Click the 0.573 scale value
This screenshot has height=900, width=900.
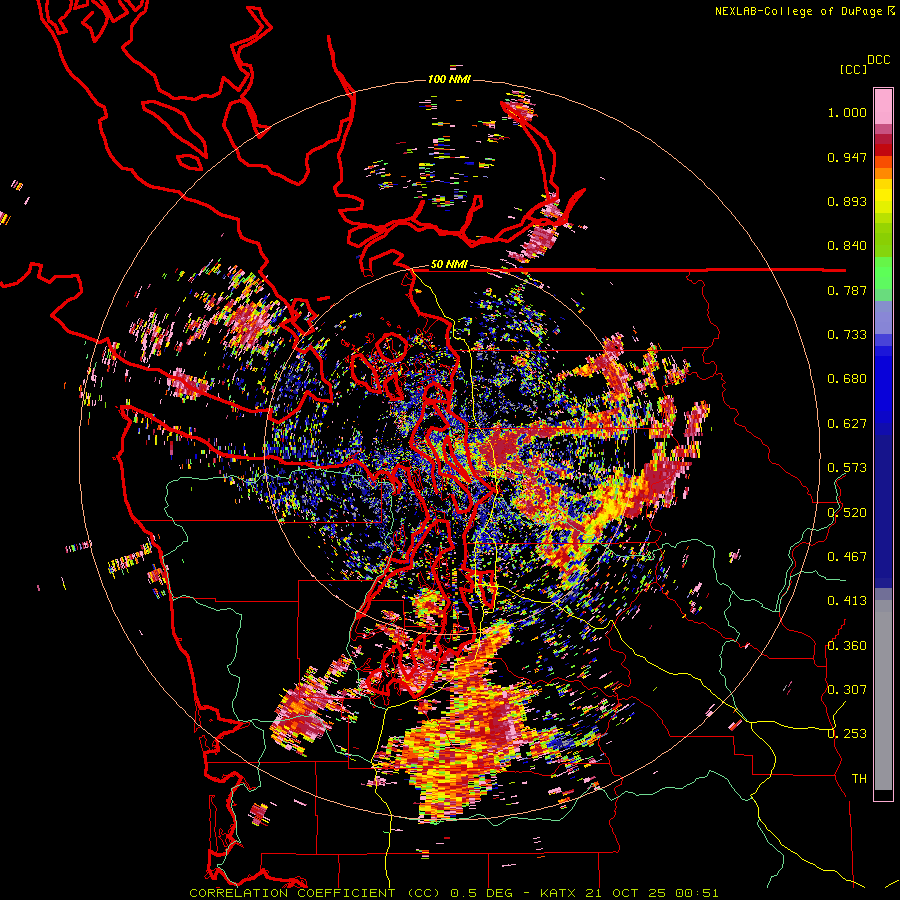coord(847,468)
